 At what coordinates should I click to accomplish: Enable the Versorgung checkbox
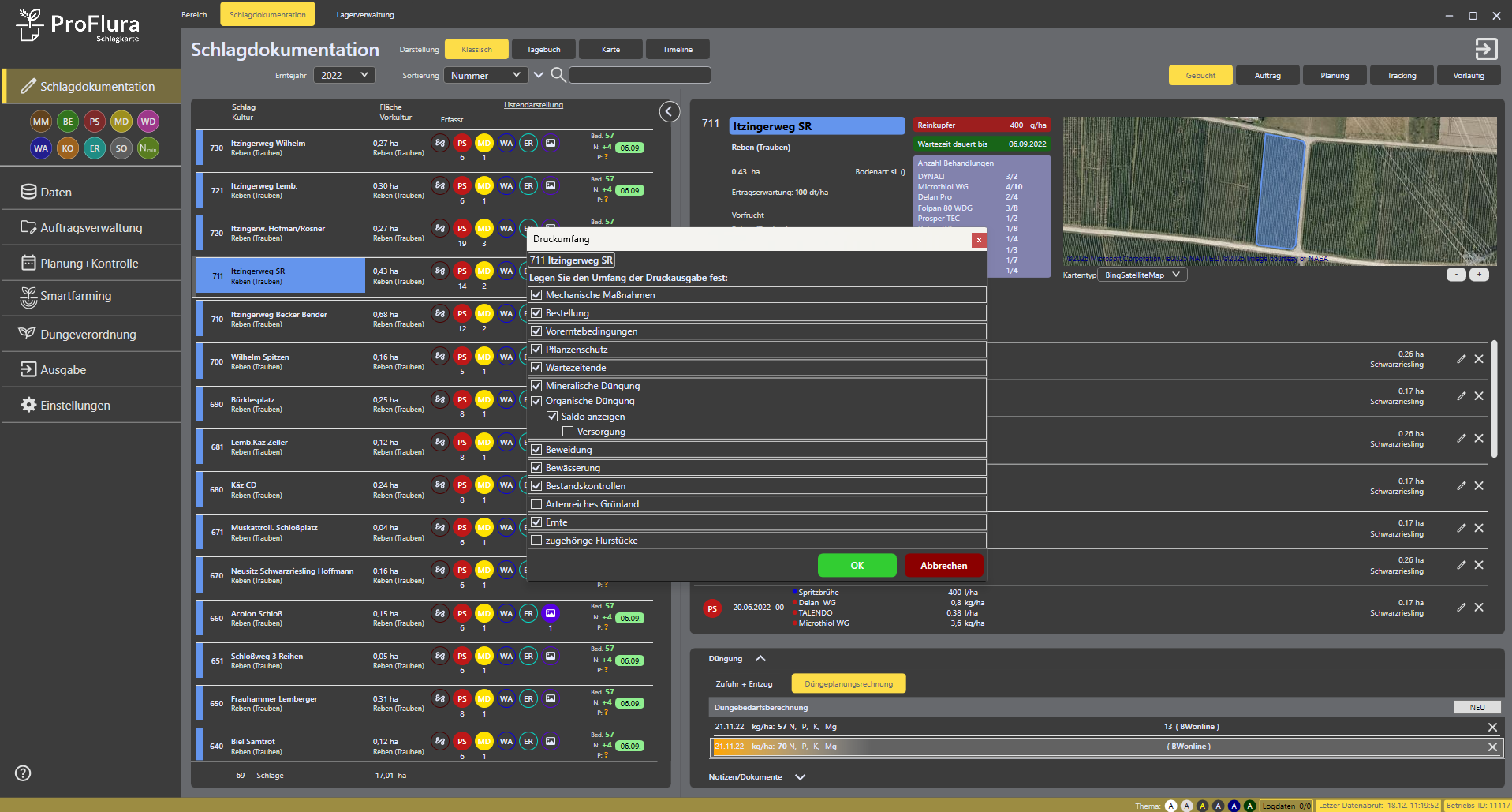[568, 432]
